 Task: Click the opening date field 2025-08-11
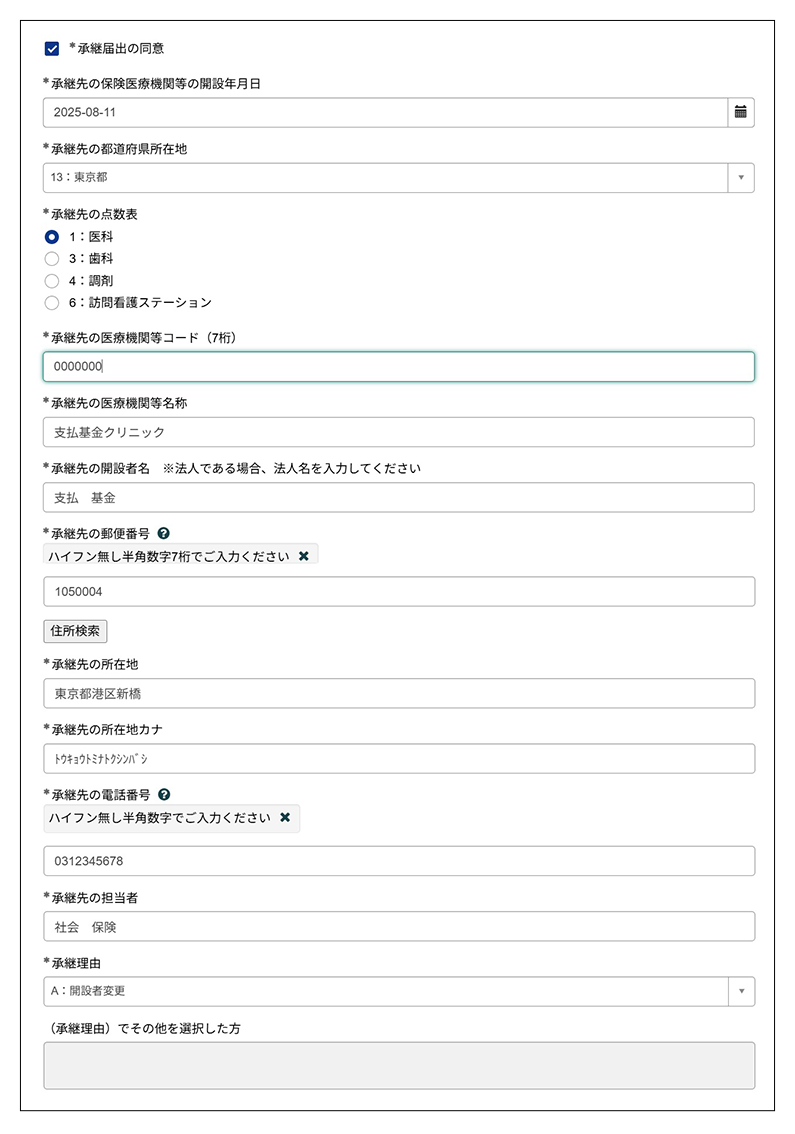pyautogui.click(x=385, y=112)
